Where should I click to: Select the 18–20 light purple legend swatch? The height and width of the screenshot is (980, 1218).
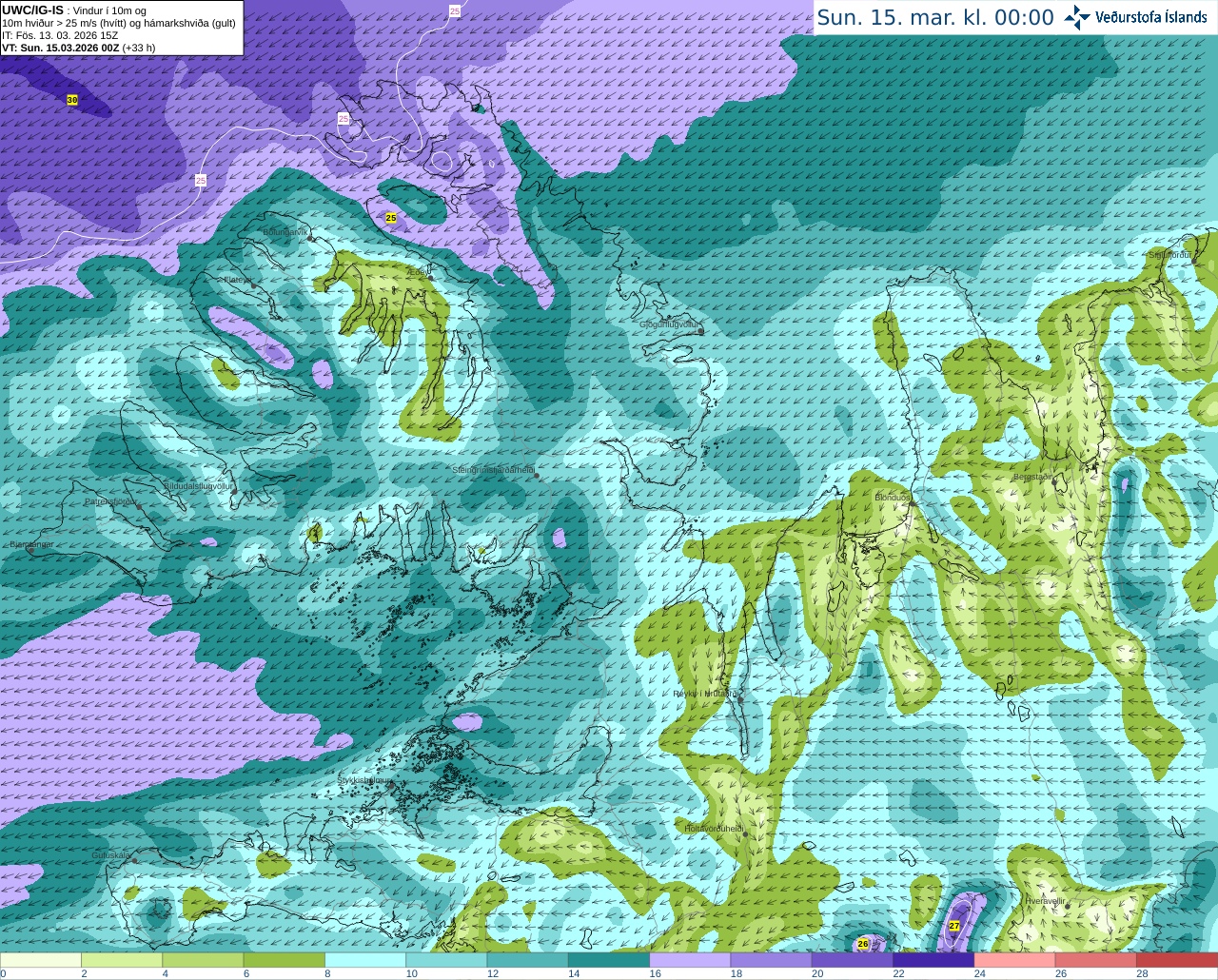point(771,960)
